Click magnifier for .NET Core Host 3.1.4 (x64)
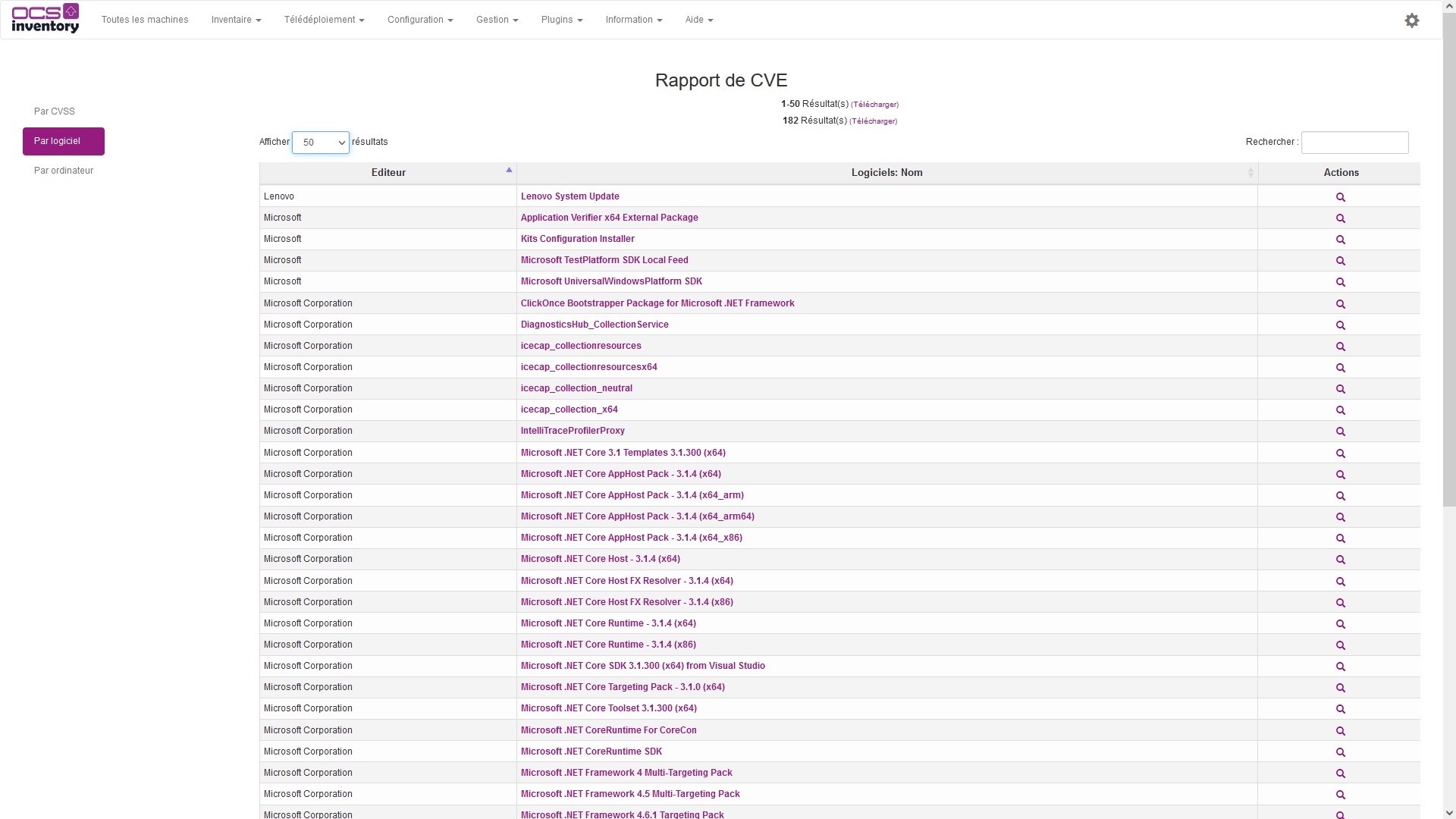 tap(1340, 560)
